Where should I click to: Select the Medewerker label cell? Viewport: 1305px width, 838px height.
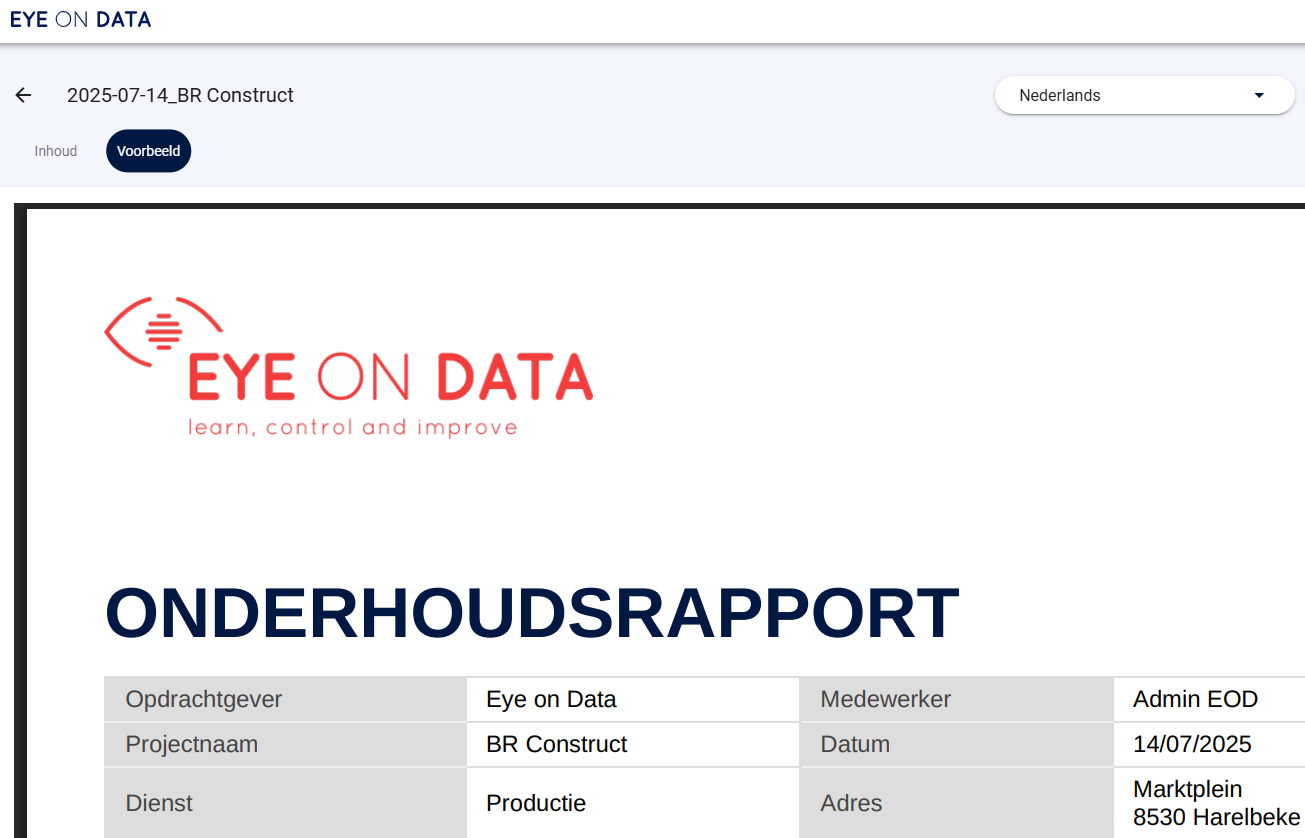[x=955, y=699]
